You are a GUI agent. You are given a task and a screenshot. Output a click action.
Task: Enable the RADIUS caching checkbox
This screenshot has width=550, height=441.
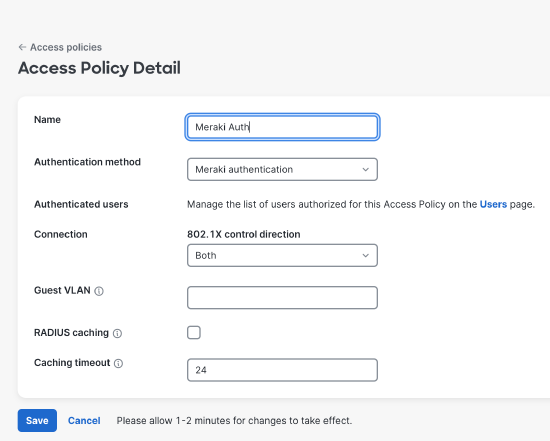pos(194,333)
